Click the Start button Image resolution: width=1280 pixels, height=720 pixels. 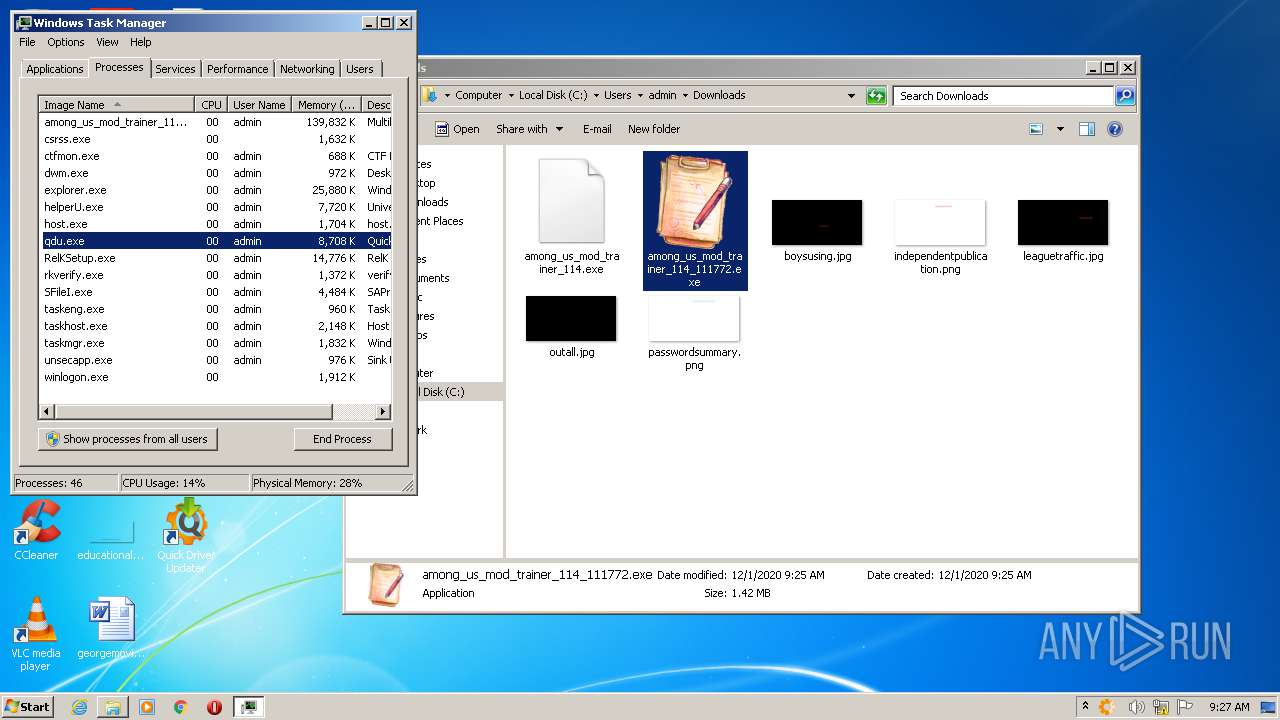(x=27, y=707)
